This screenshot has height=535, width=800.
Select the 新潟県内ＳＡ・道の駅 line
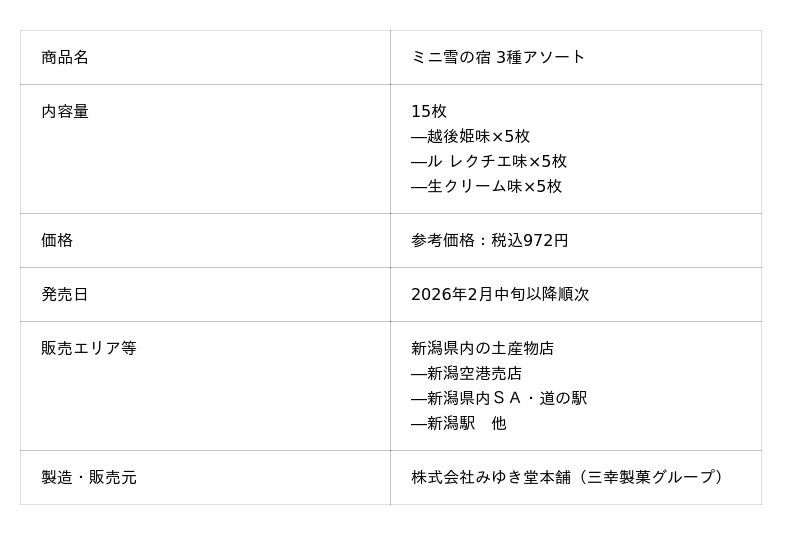(x=506, y=398)
